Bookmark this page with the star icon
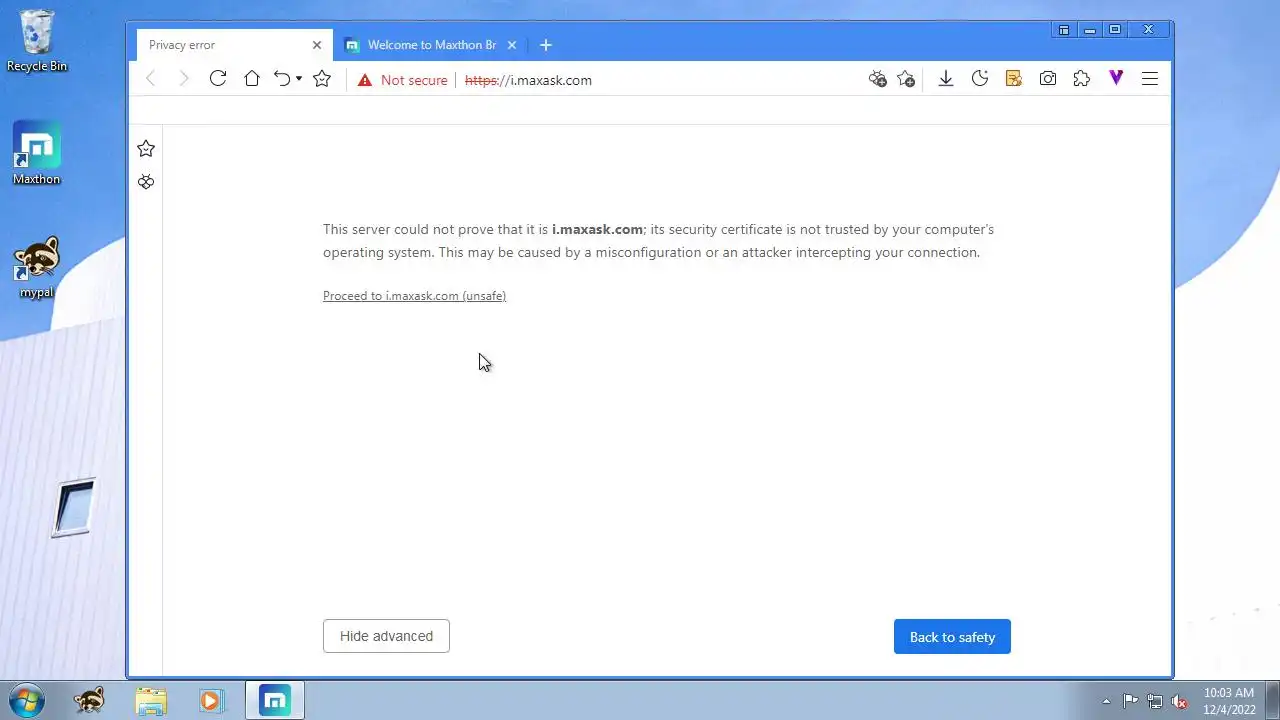Screen dimensions: 1280x720 click(x=322, y=78)
